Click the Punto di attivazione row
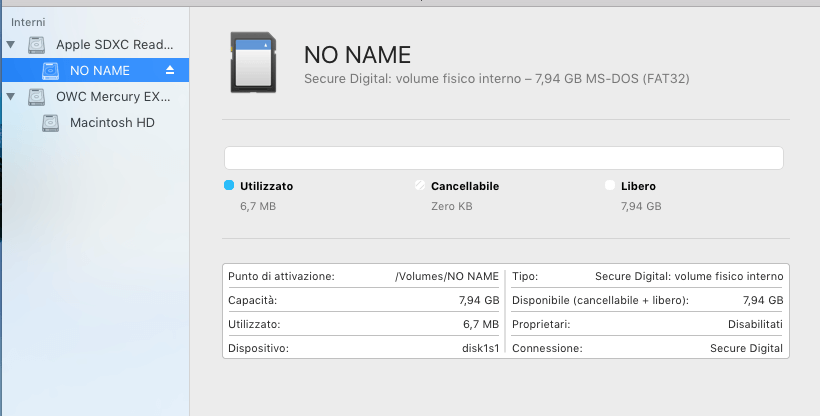820x416 pixels. coord(364,276)
